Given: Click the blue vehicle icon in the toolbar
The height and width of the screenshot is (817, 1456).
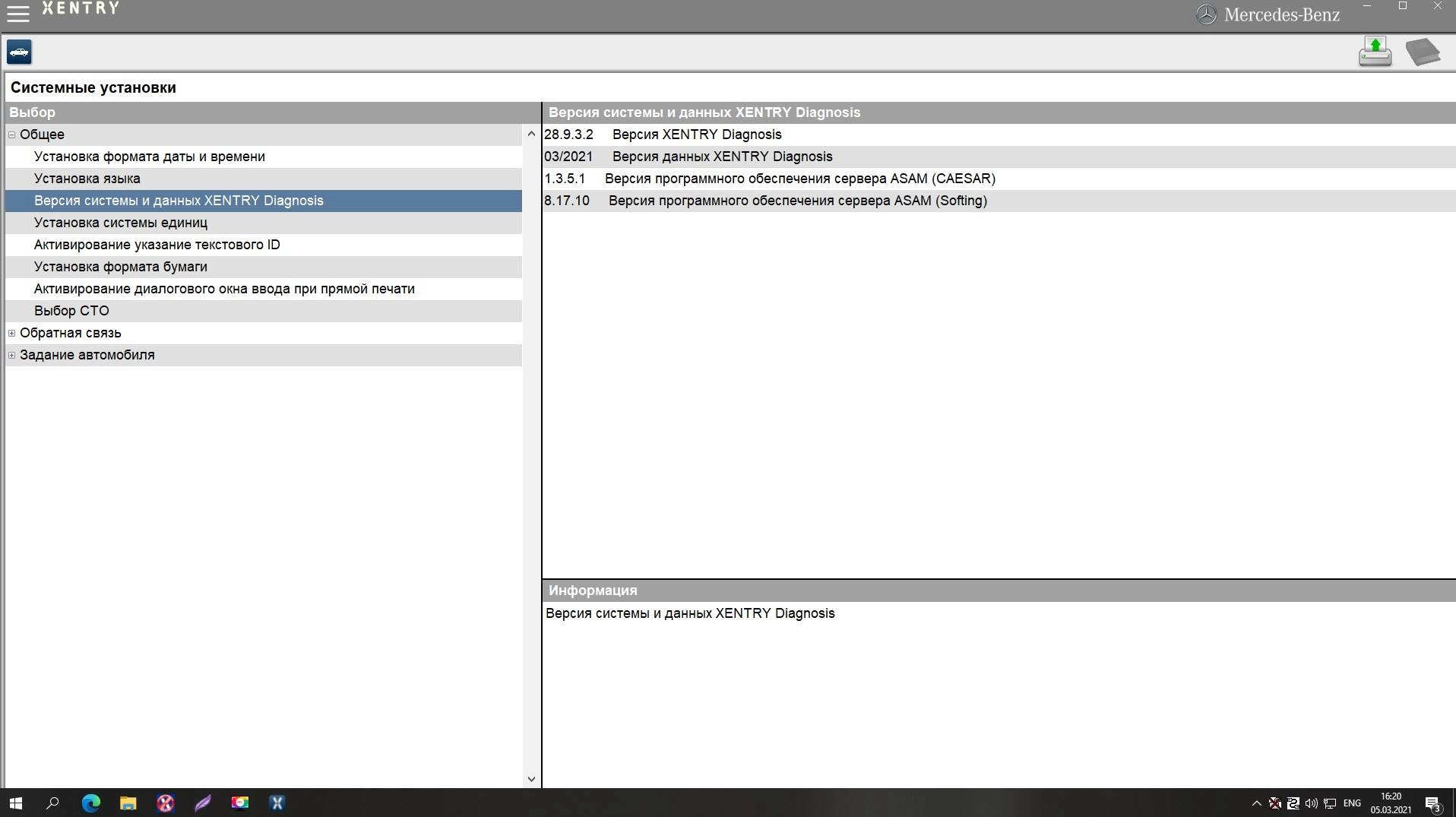Looking at the screenshot, I should click(19, 52).
